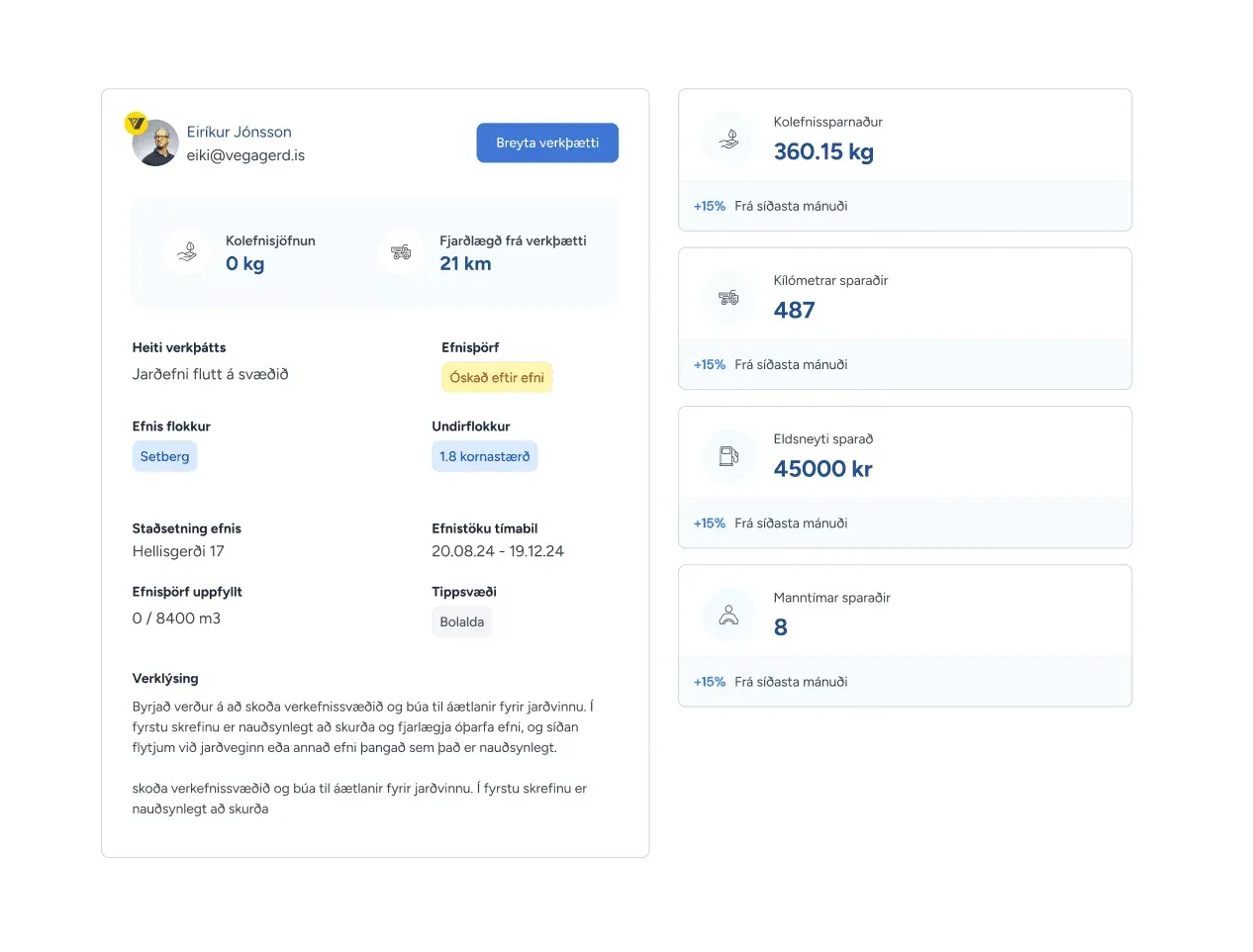Screen dimensions: 1253x952
Task: Click the Heiti verkþátts label
Action: [x=179, y=347]
